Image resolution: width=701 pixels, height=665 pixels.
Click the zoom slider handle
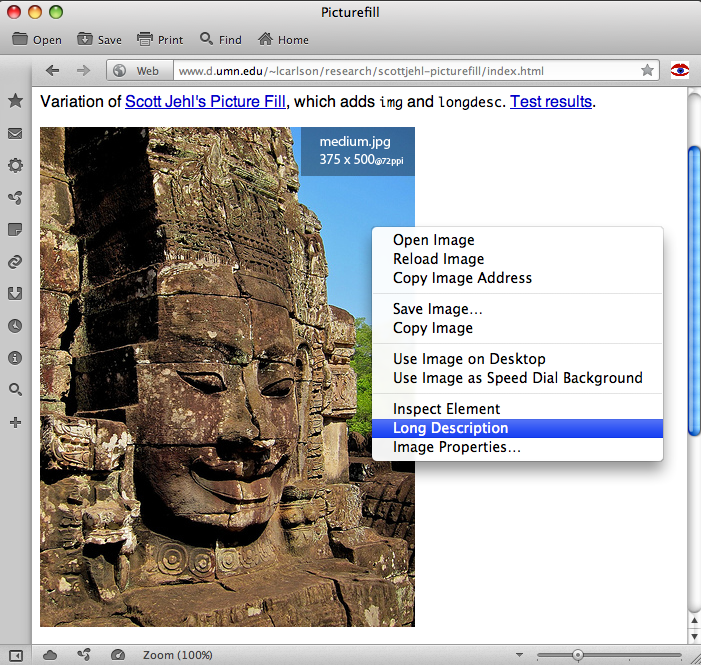[x=577, y=655]
